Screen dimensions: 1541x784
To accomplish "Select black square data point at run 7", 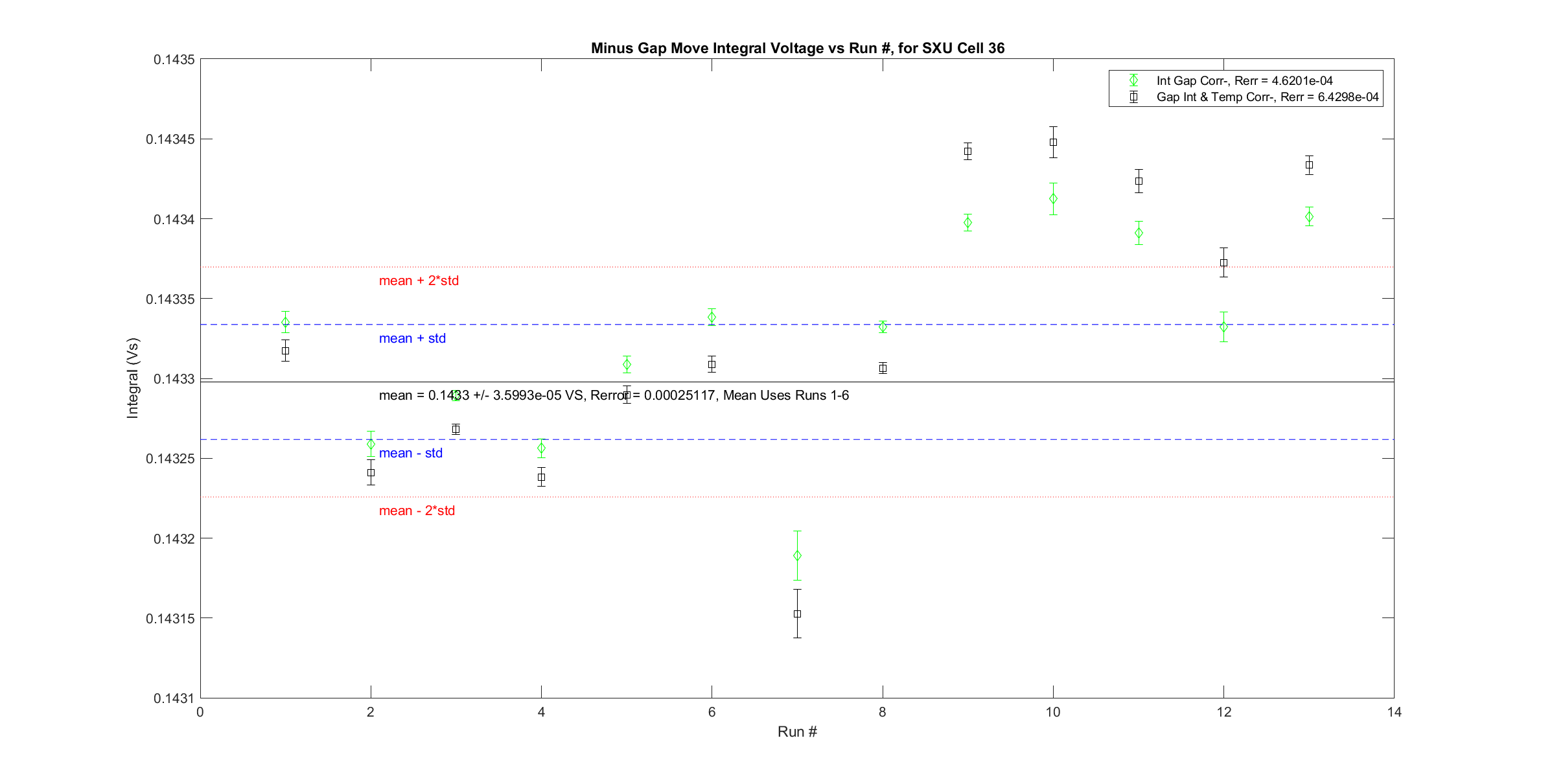I will 797,614.
